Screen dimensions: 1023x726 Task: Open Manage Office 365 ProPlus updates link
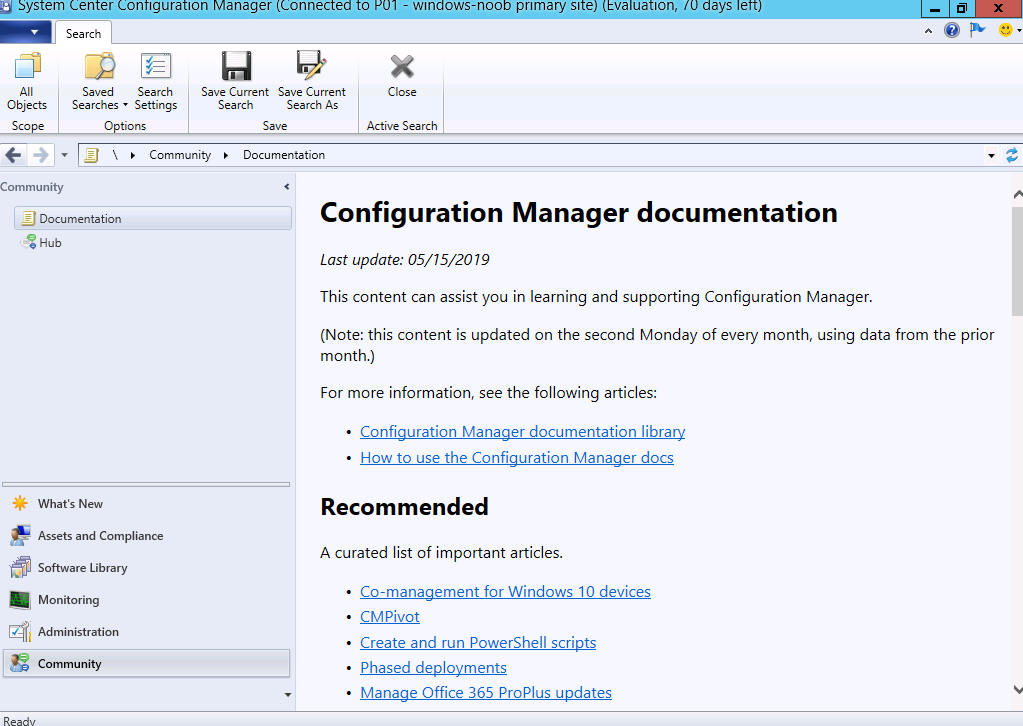(x=486, y=693)
